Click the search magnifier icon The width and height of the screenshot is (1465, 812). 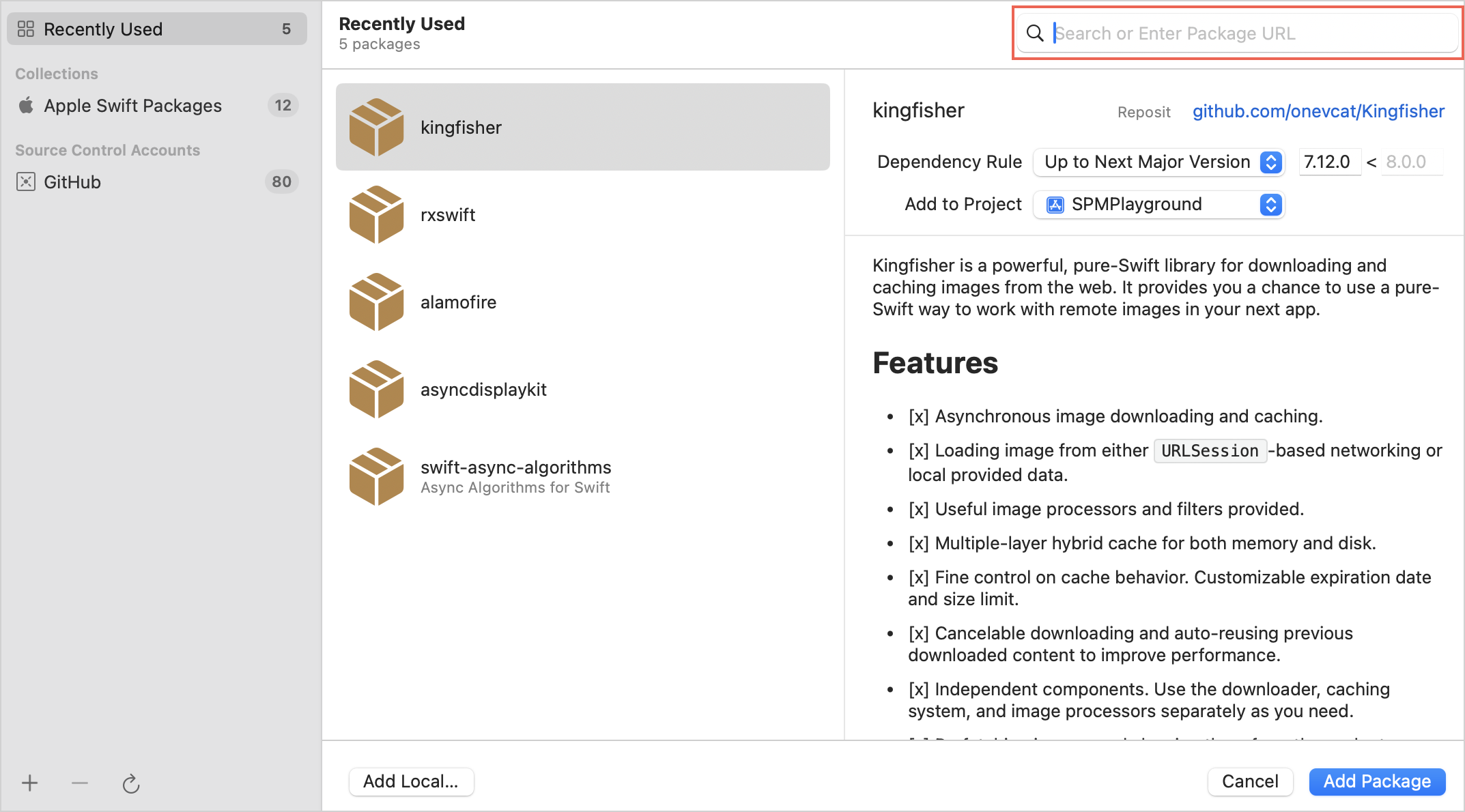pos(1034,33)
